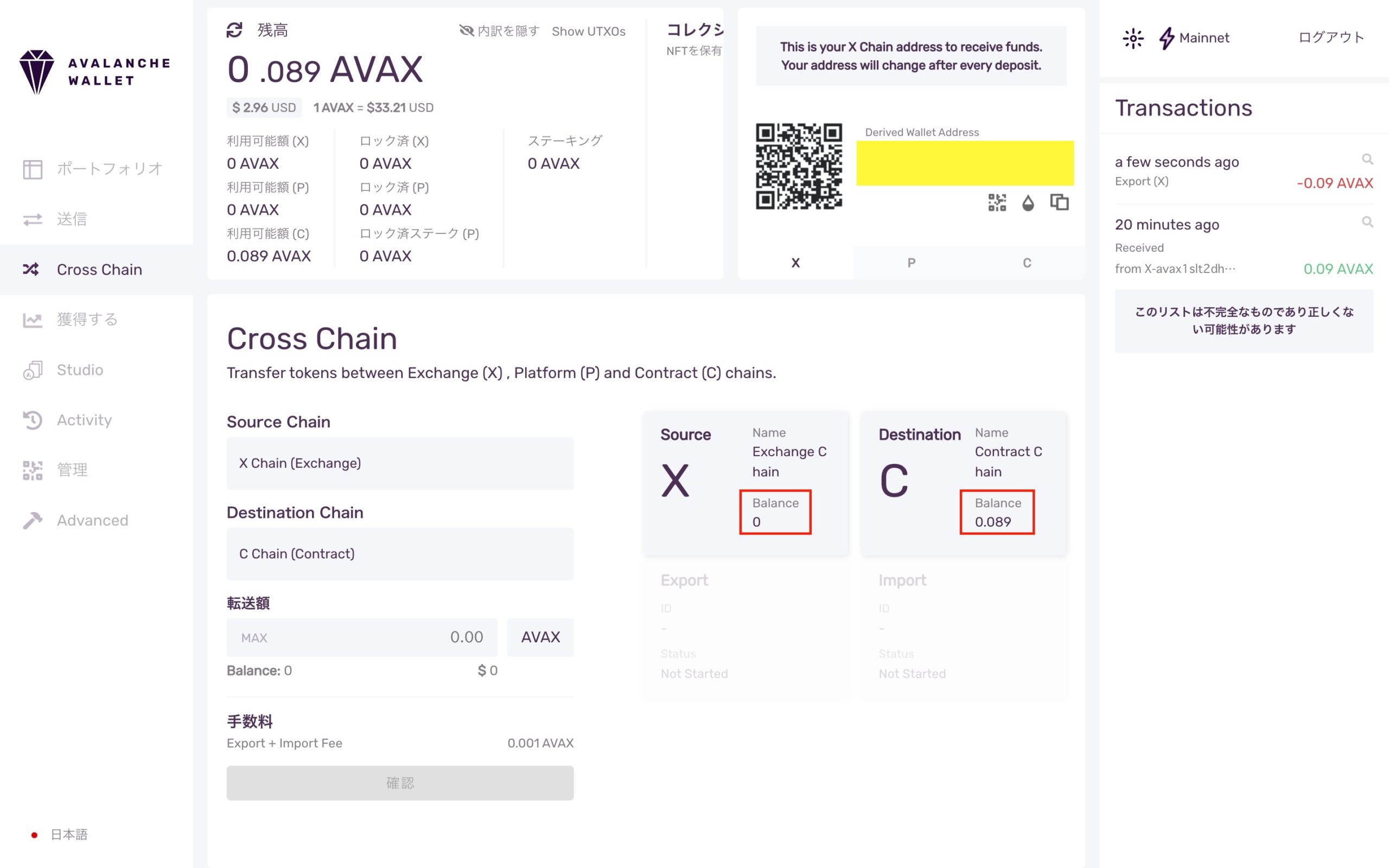This screenshot has height=868, width=1389.
Task: Open the Studio sidebar item
Action: pyautogui.click(x=80, y=369)
